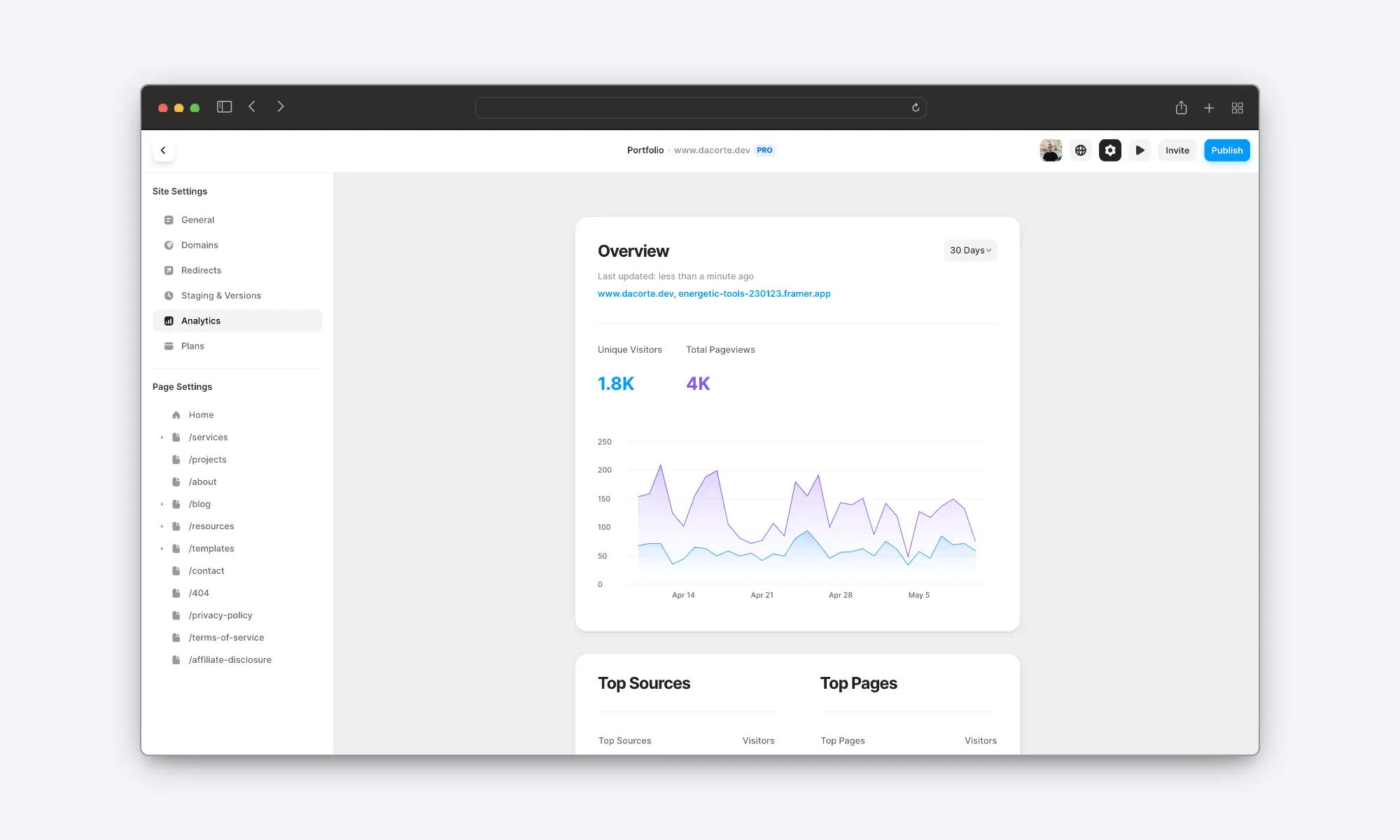This screenshot has height=840, width=1400.
Task: Click the bar chart Analytics sidebar icon
Action: tap(169, 320)
